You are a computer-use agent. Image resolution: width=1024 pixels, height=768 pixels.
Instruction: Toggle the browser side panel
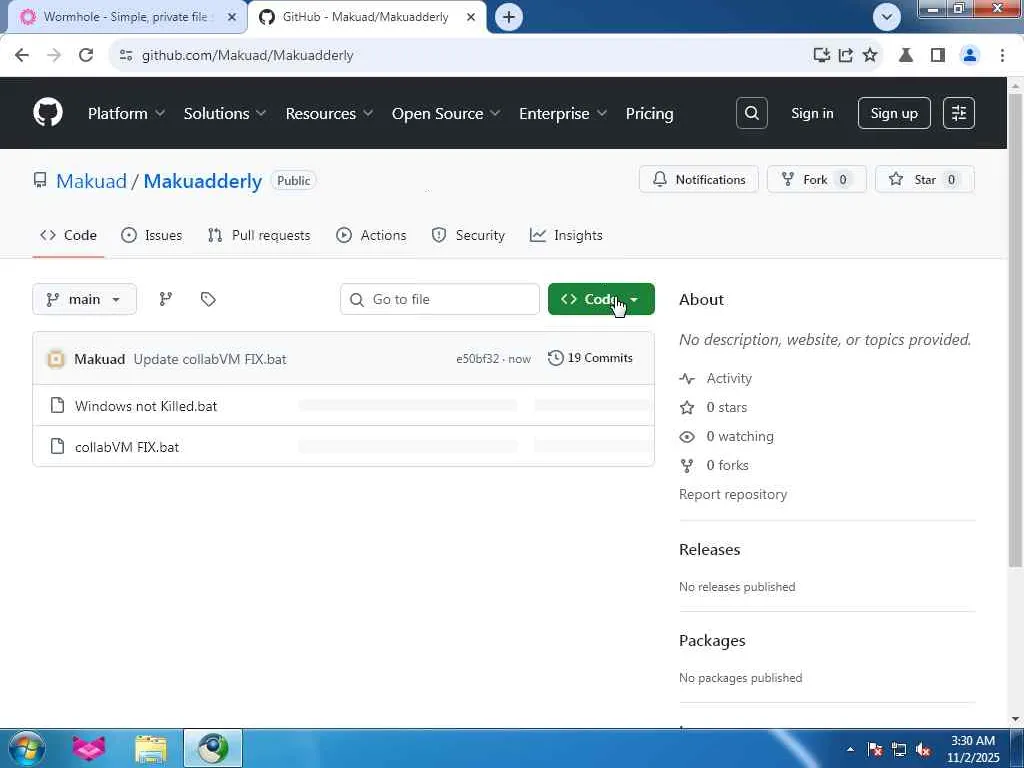(938, 55)
